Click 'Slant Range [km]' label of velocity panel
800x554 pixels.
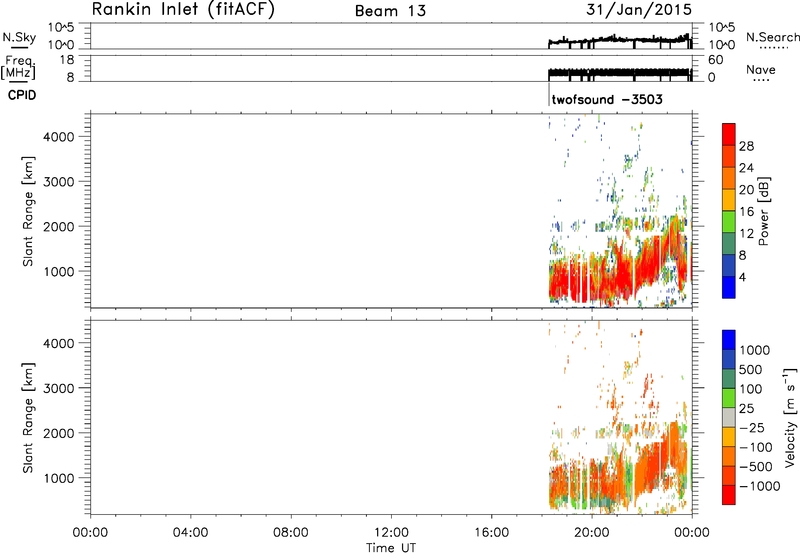[x=28, y=418]
